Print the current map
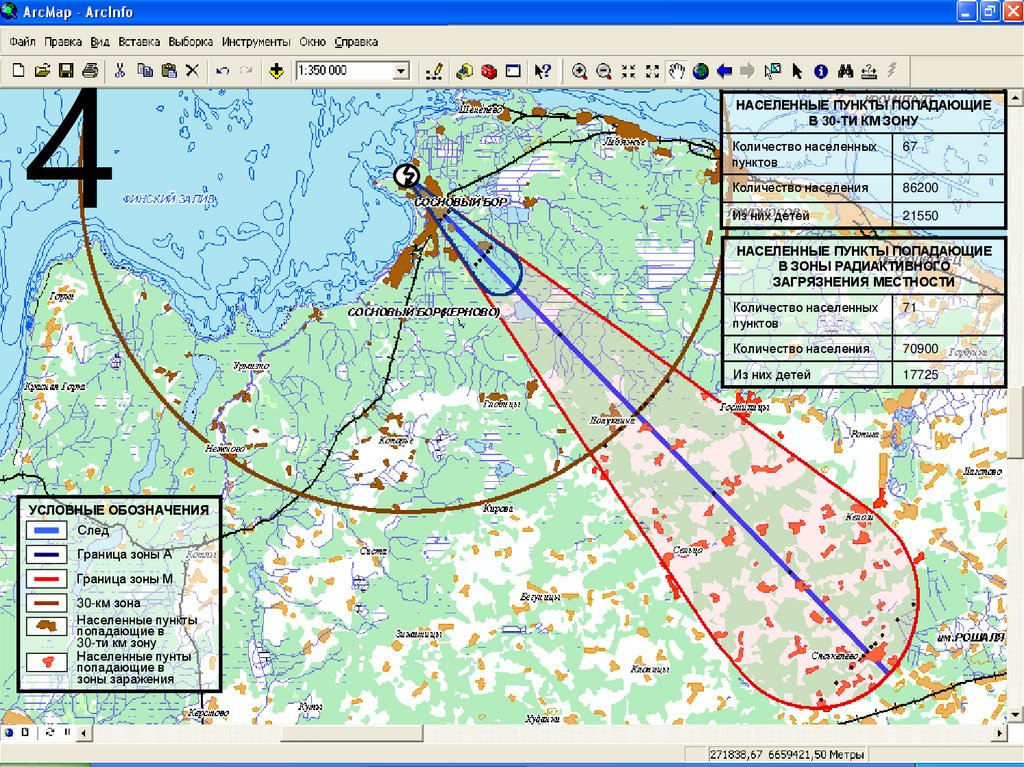Viewport: 1024px width, 767px height. [x=90, y=71]
